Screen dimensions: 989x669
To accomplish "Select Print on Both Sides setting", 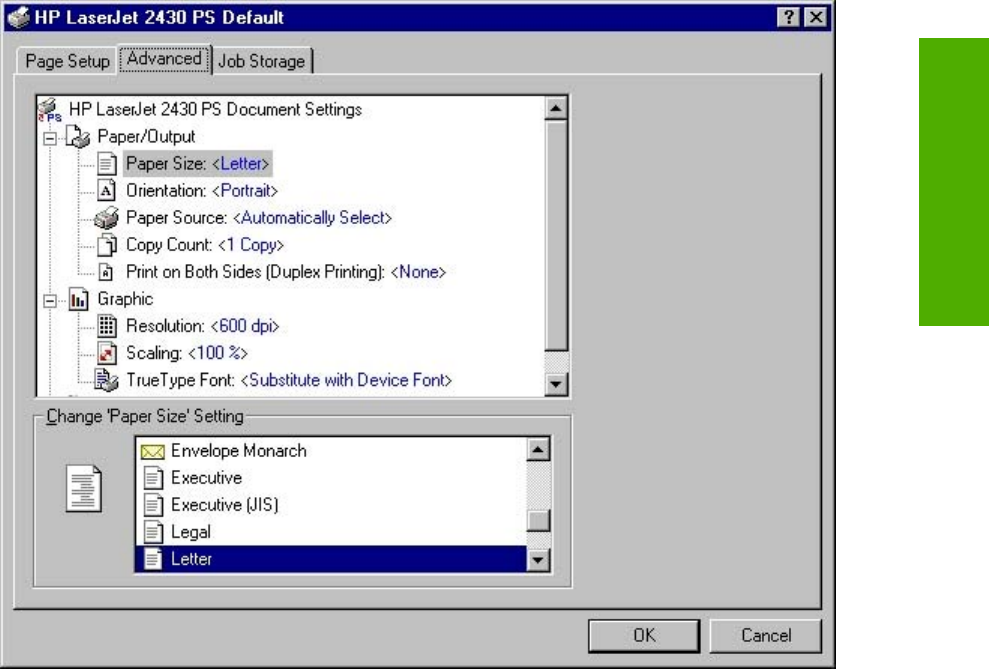I will (286, 272).
